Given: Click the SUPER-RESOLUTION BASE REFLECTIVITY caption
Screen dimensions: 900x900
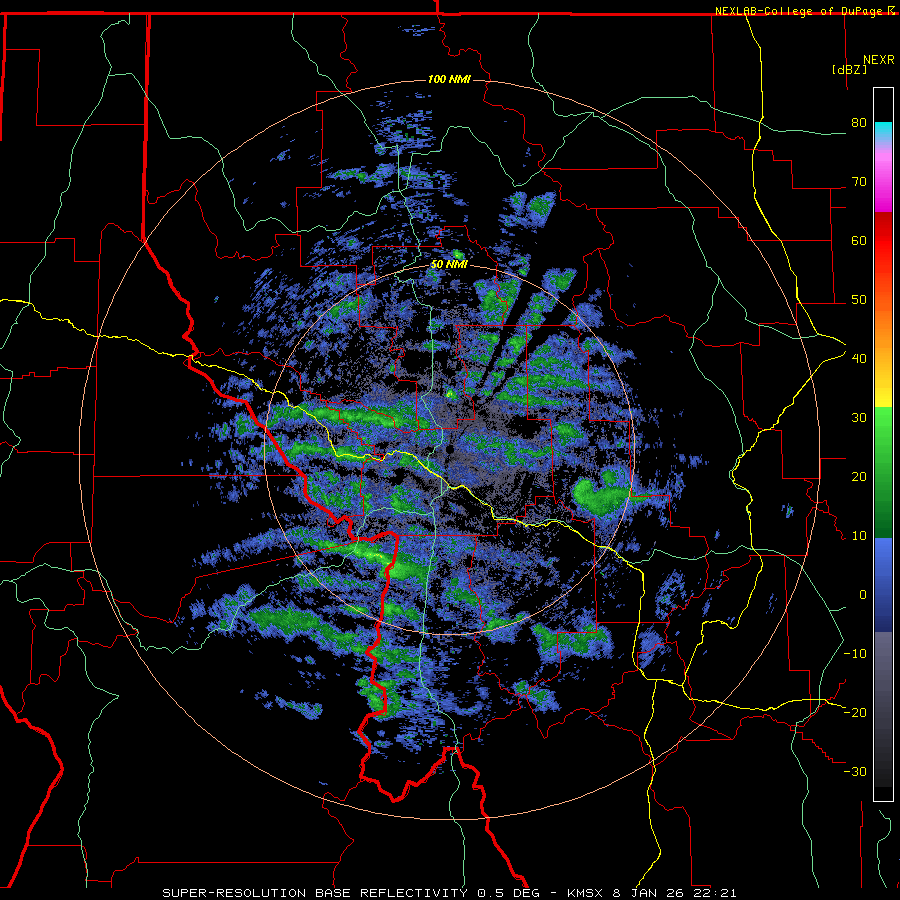Looking at the screenshot, I should pos(314,893).
